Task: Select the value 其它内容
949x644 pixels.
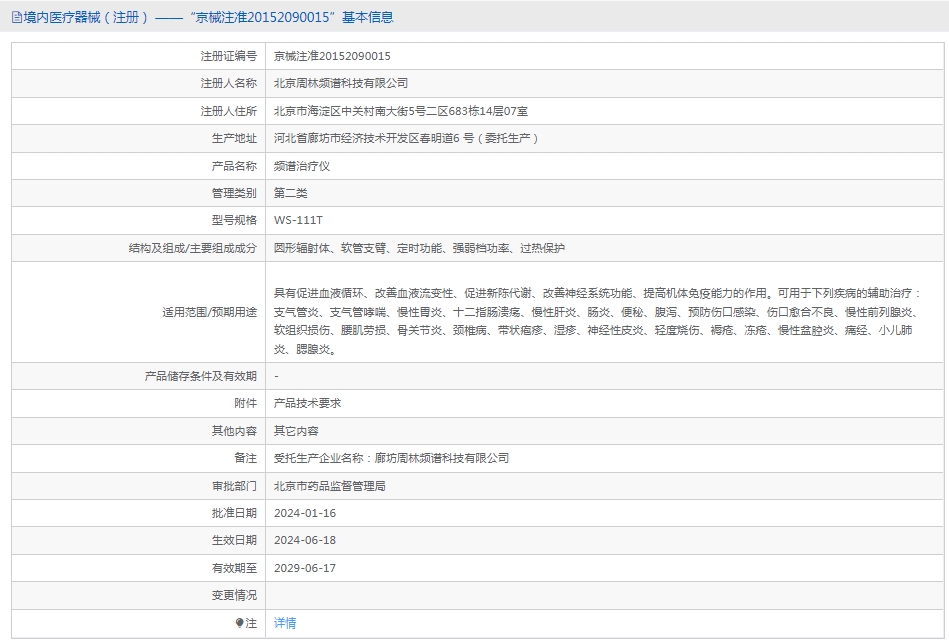Action: coord(296,431)
